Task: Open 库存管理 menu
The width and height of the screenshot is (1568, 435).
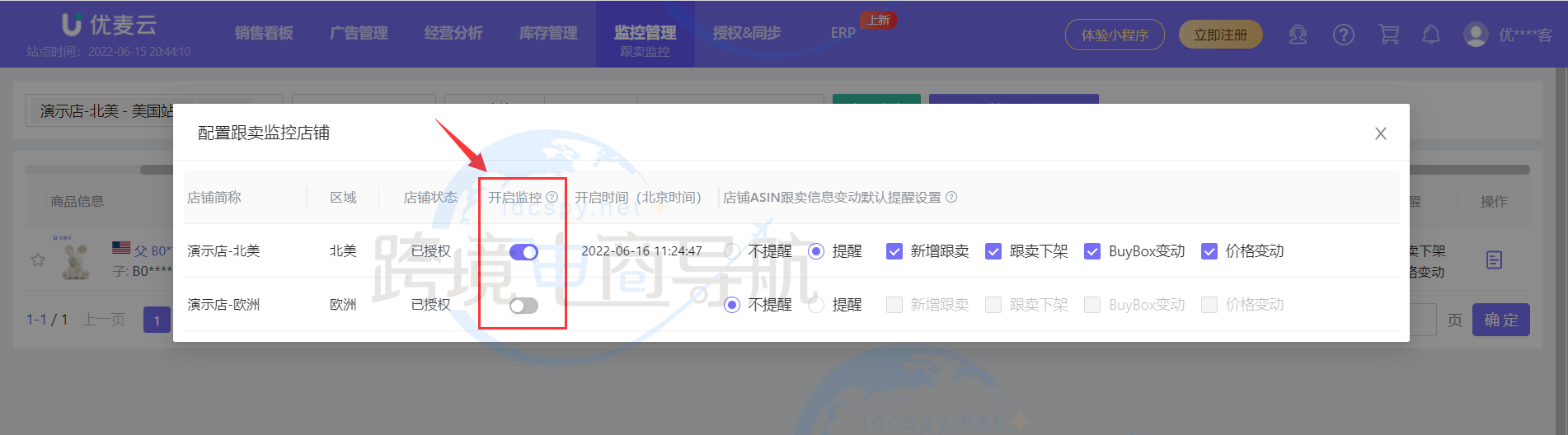Action: tap(548, 33)
